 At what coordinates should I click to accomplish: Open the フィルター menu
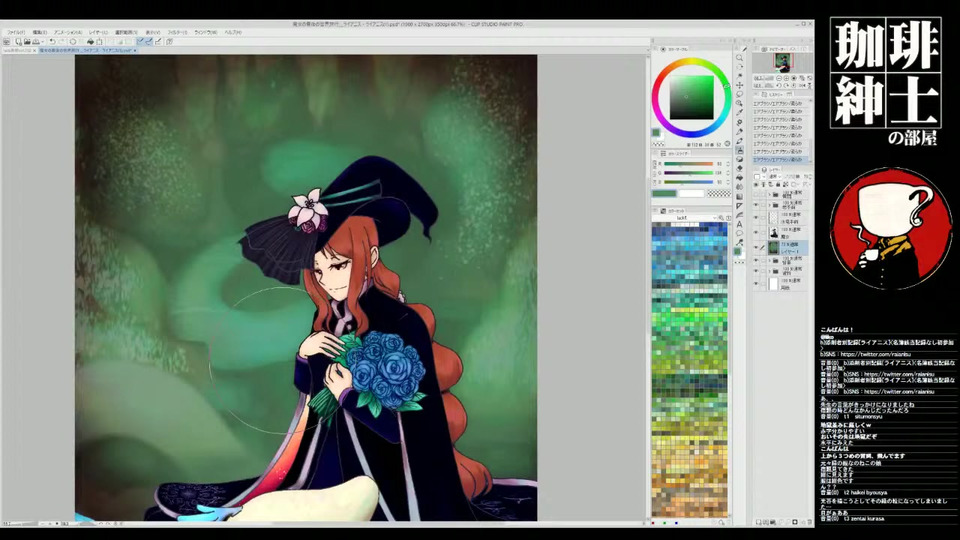(178, 32)
